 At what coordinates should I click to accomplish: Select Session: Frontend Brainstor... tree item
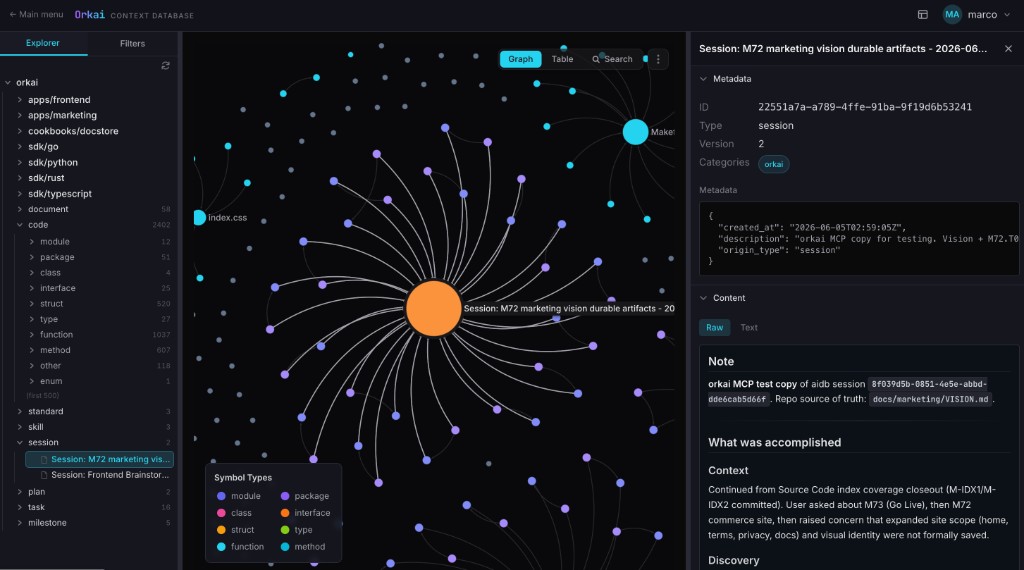click(x=99, y=475)
